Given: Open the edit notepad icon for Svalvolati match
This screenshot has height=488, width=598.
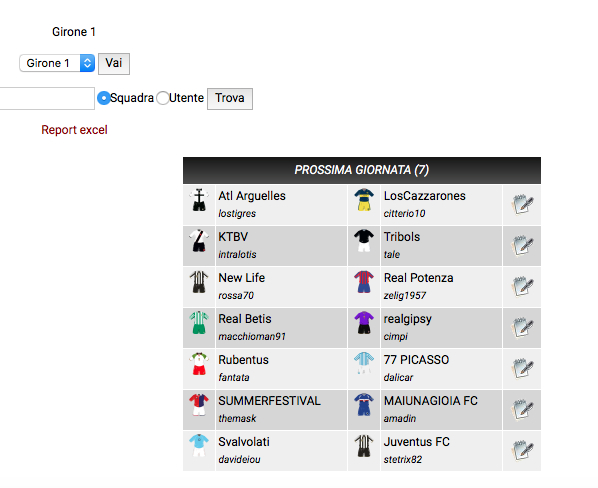Looking at the screenshot, I should coord(522,450).
